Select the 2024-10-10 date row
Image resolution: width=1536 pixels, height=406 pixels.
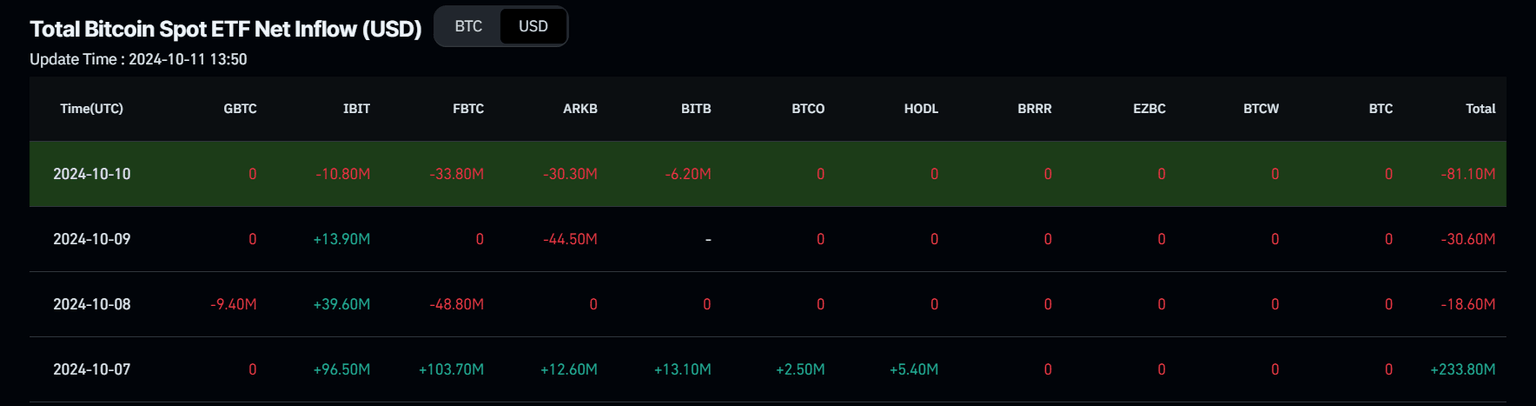pos(92,174)
